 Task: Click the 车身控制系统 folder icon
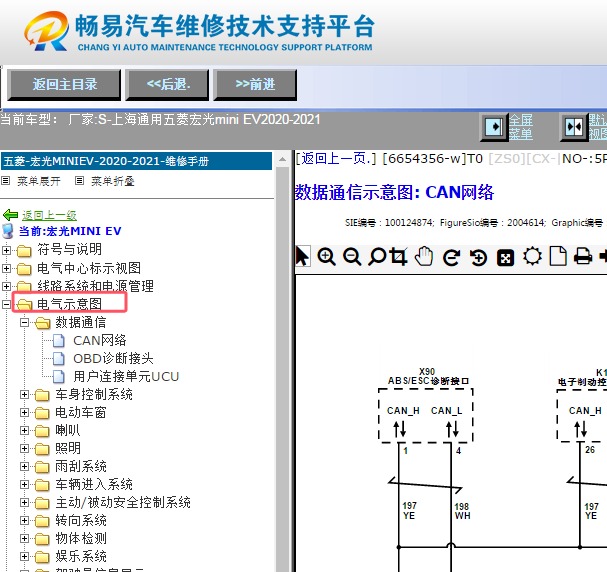tap(42, 395)
